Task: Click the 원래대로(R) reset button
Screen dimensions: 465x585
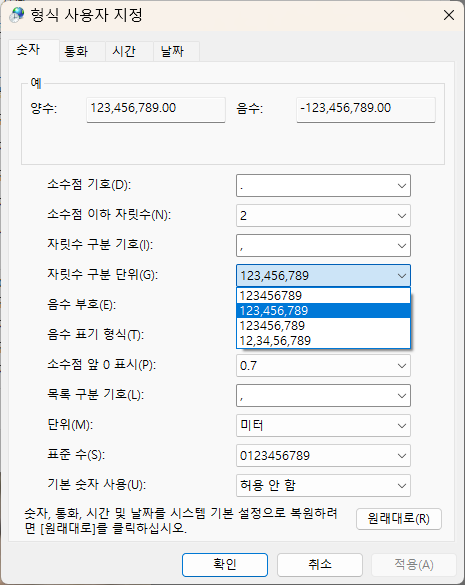Action: tap(399, 519)
